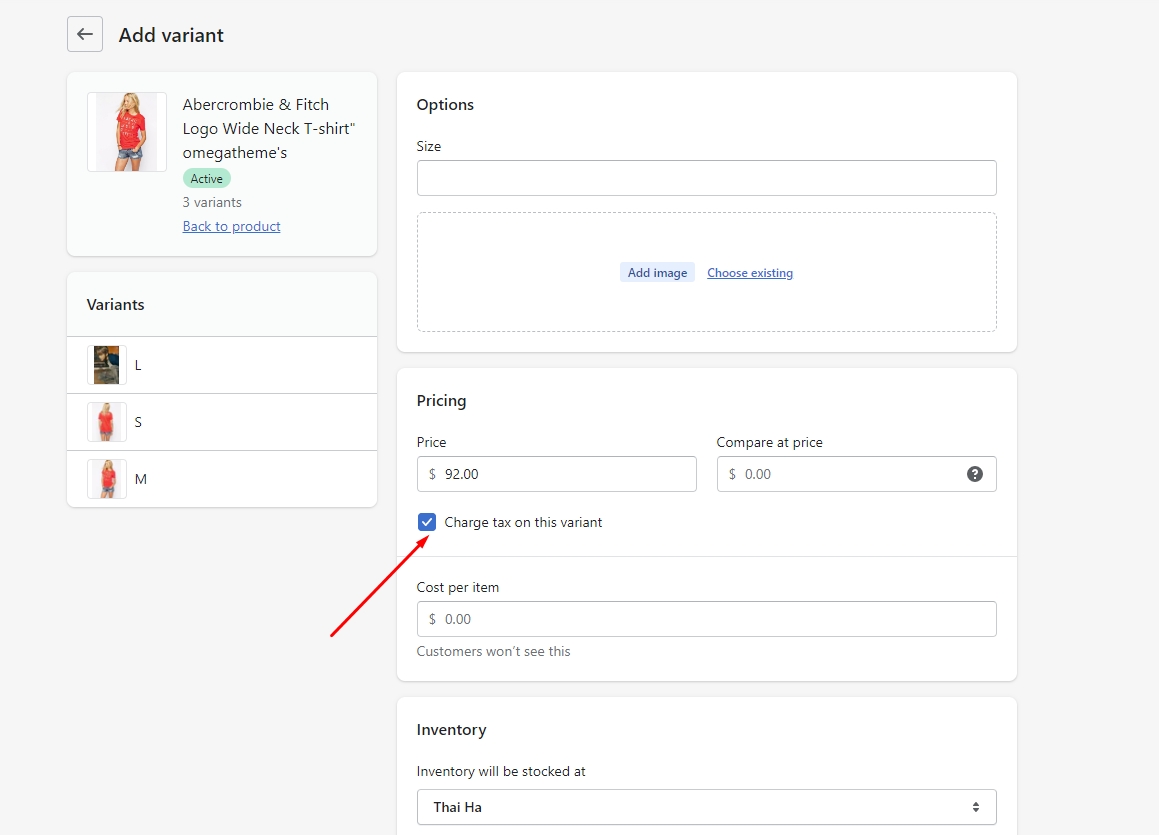Open the L variant row
The height and width of the screenshot is (835, 1159).
click(250, 365)
